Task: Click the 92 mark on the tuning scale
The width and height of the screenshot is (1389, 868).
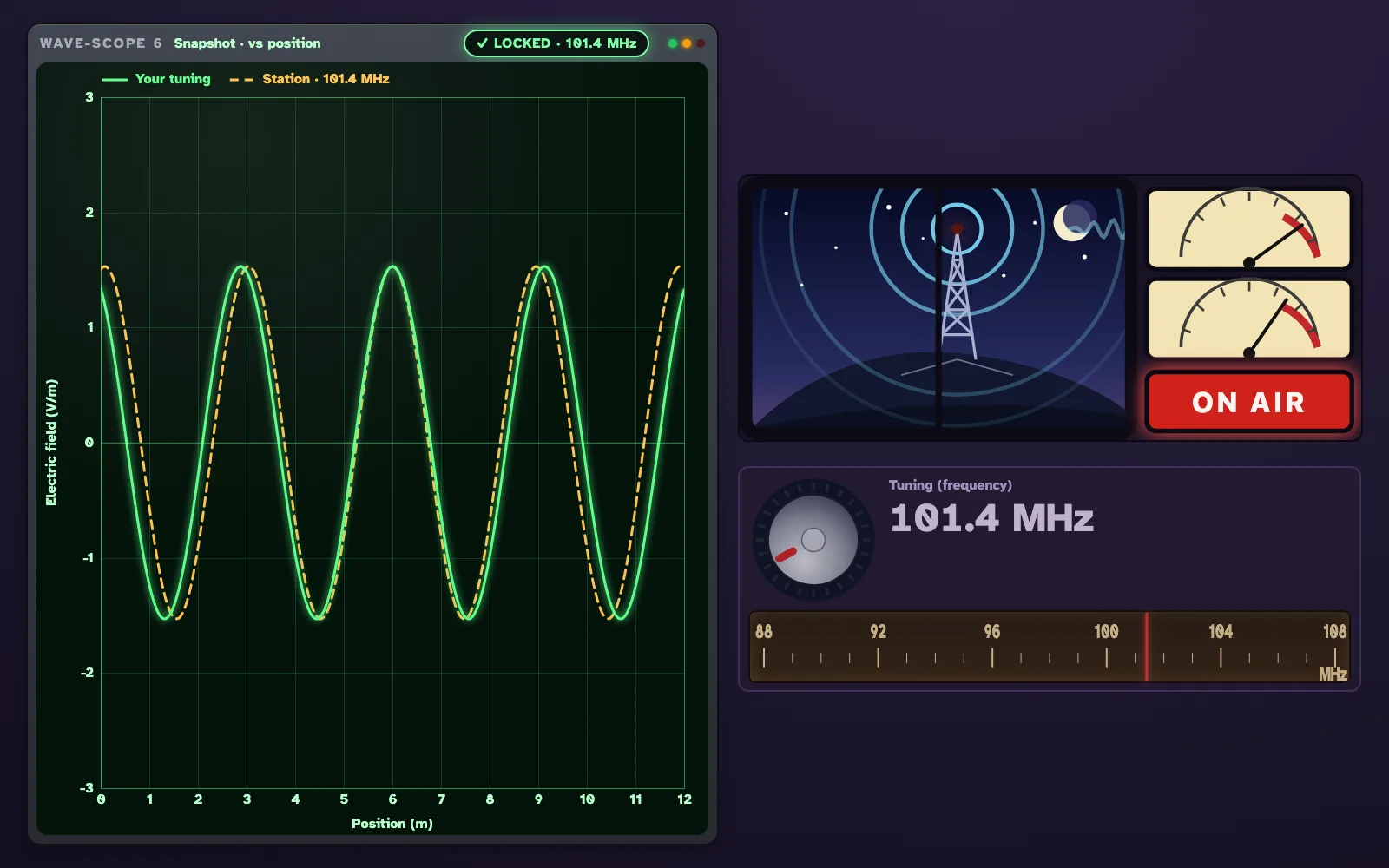Action: coord(878,632)
